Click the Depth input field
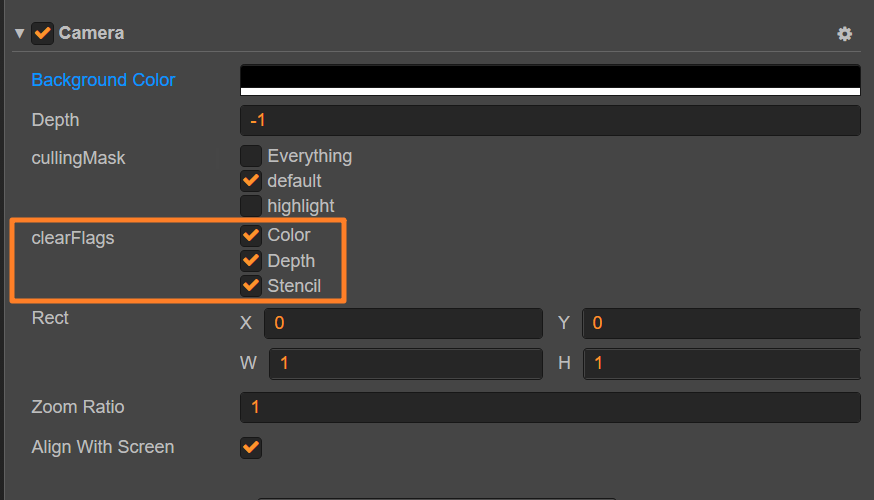 (550, 120)
